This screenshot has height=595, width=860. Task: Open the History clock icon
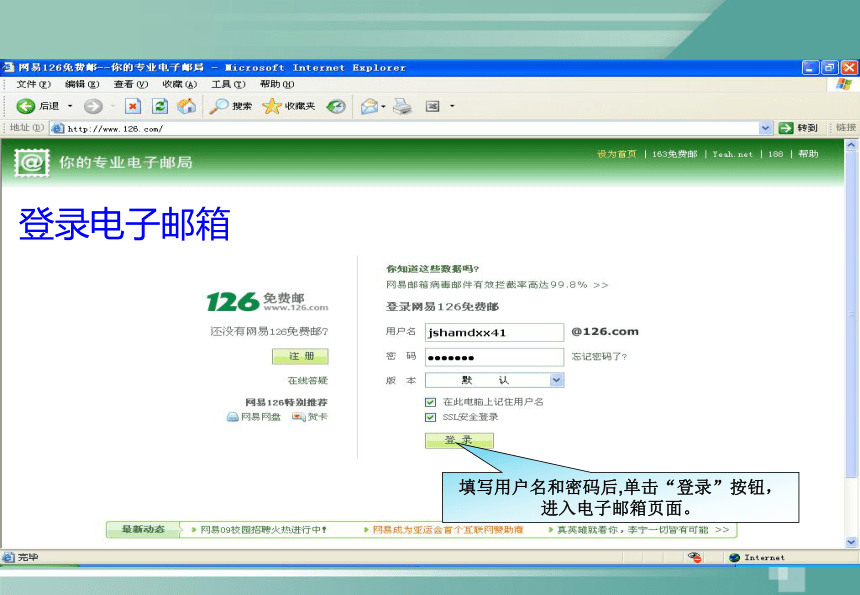[x=336, y=106]
